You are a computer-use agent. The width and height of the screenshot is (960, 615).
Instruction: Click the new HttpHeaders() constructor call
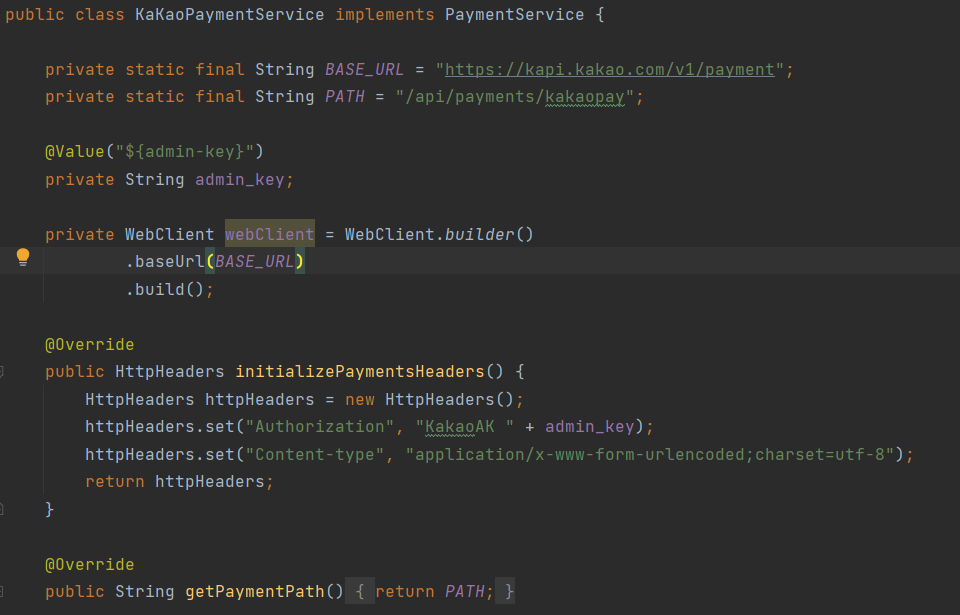click(x=430, y=399)
